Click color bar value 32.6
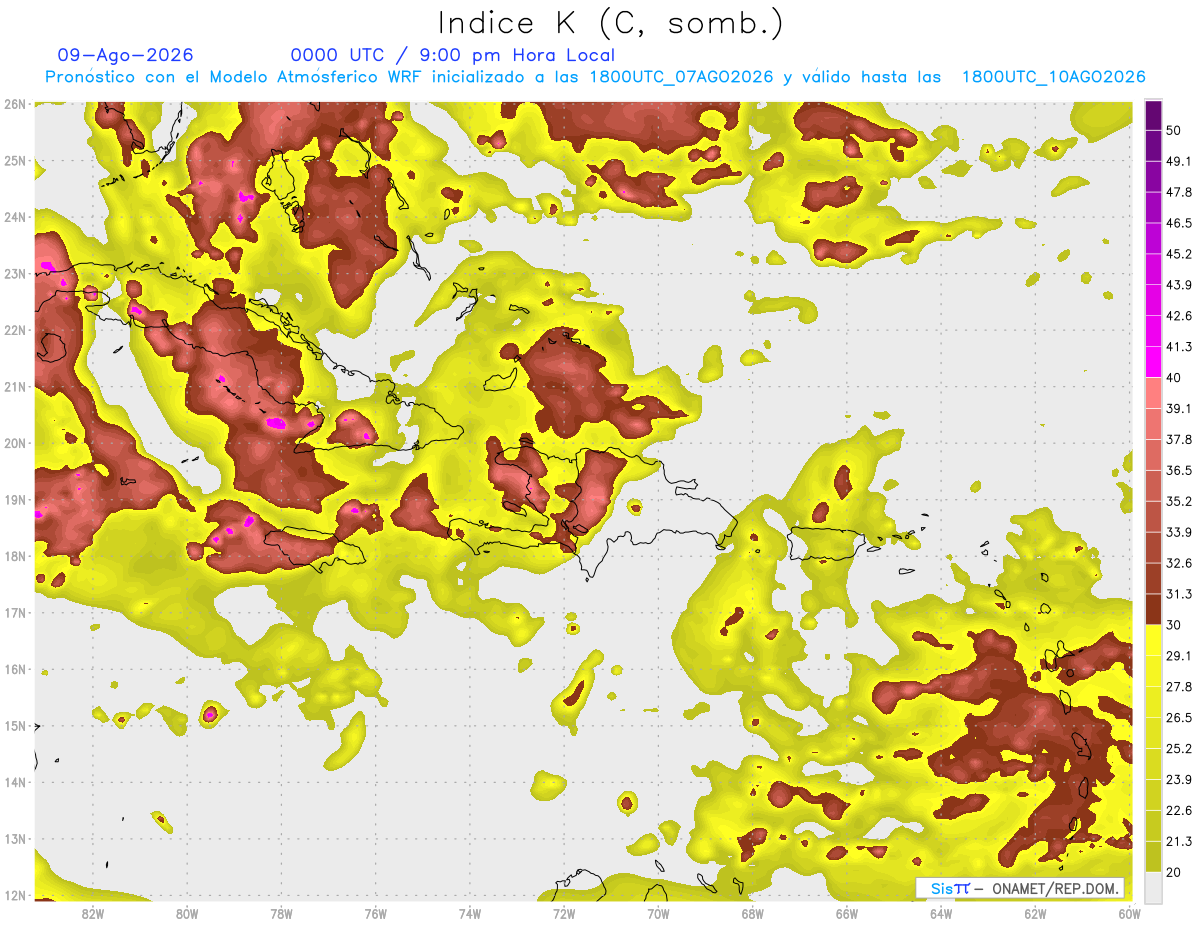Viewport: 1200px width, 927px height. [x=1178, y=563]
